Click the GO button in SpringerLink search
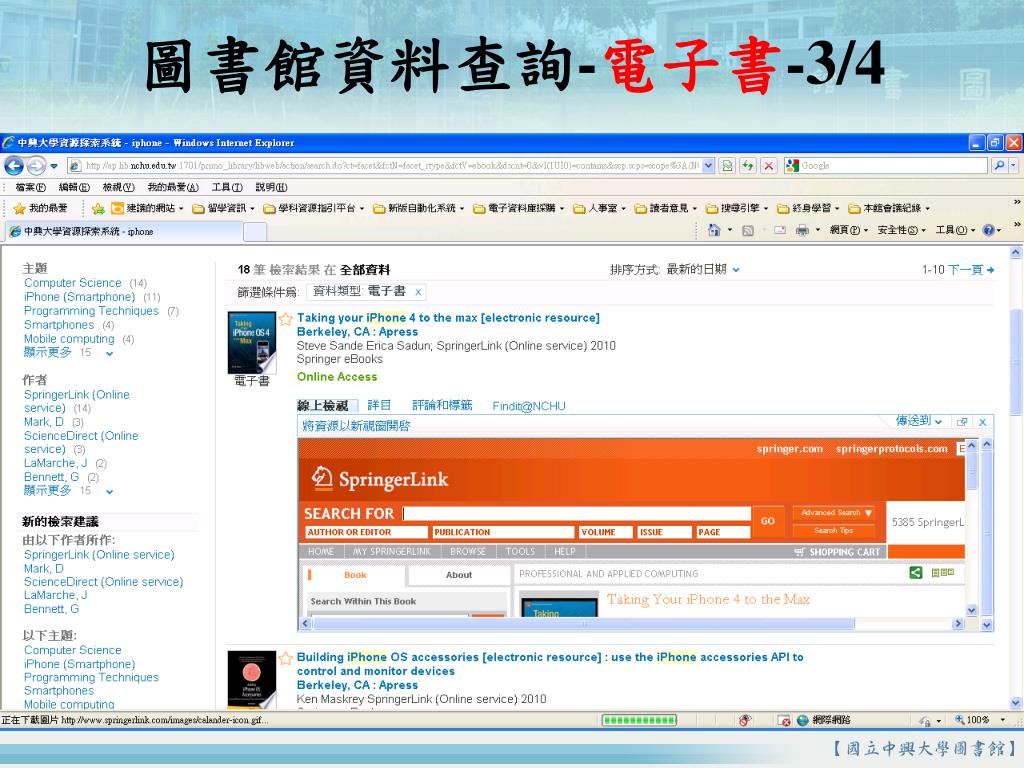The width and height of the screenshot is (1024, 768). (768, 520)
